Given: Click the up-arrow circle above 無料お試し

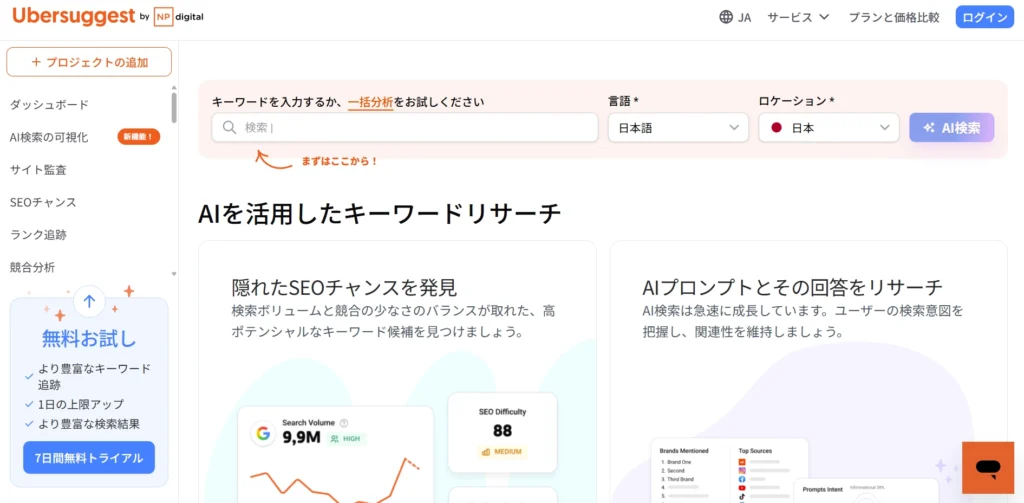Looking at the screenshot, I should (x=89, y=301).
